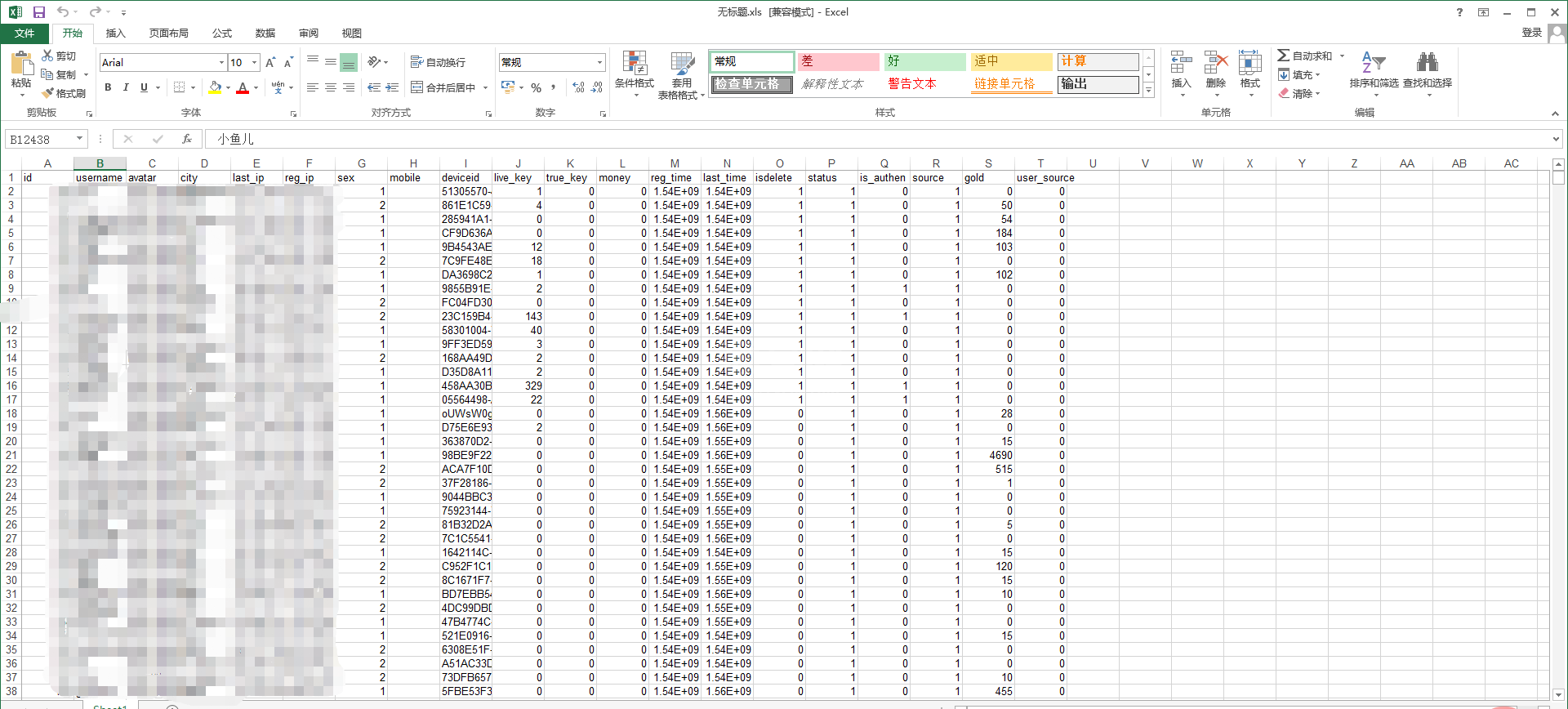Image resolution: width=1568 pixels, height=709 pixels.
Task: Open the 插入 cells menu icon
Action: [x=1181, y=74]
